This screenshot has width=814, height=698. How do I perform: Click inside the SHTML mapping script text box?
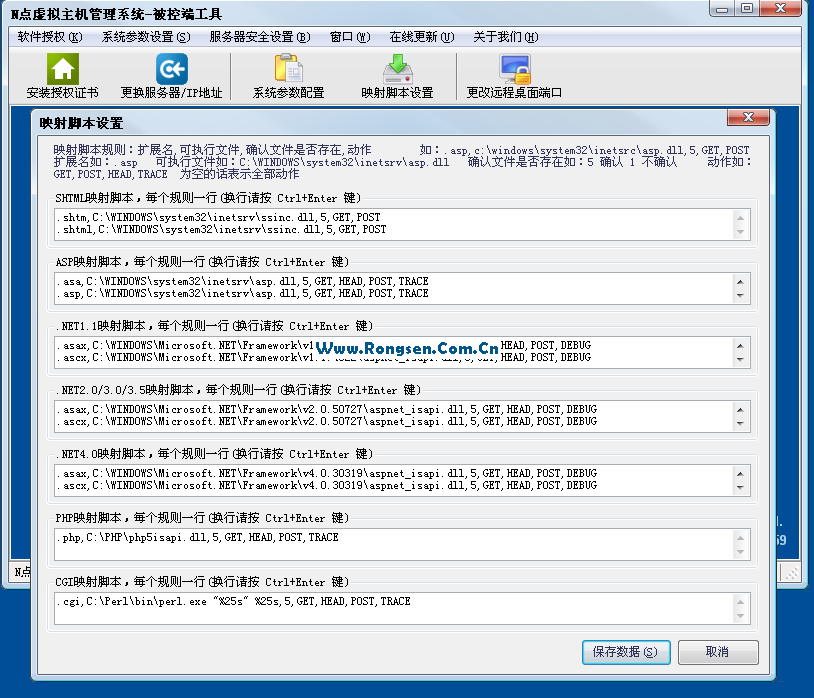394,224
